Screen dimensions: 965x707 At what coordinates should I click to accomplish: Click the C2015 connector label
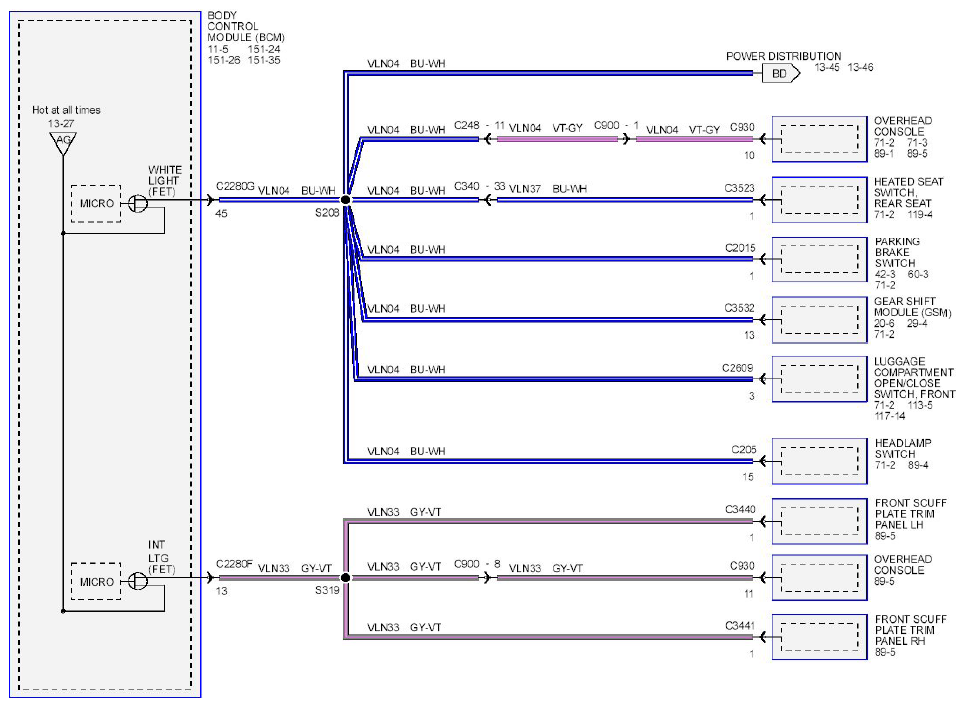click(x=740, y=248)
